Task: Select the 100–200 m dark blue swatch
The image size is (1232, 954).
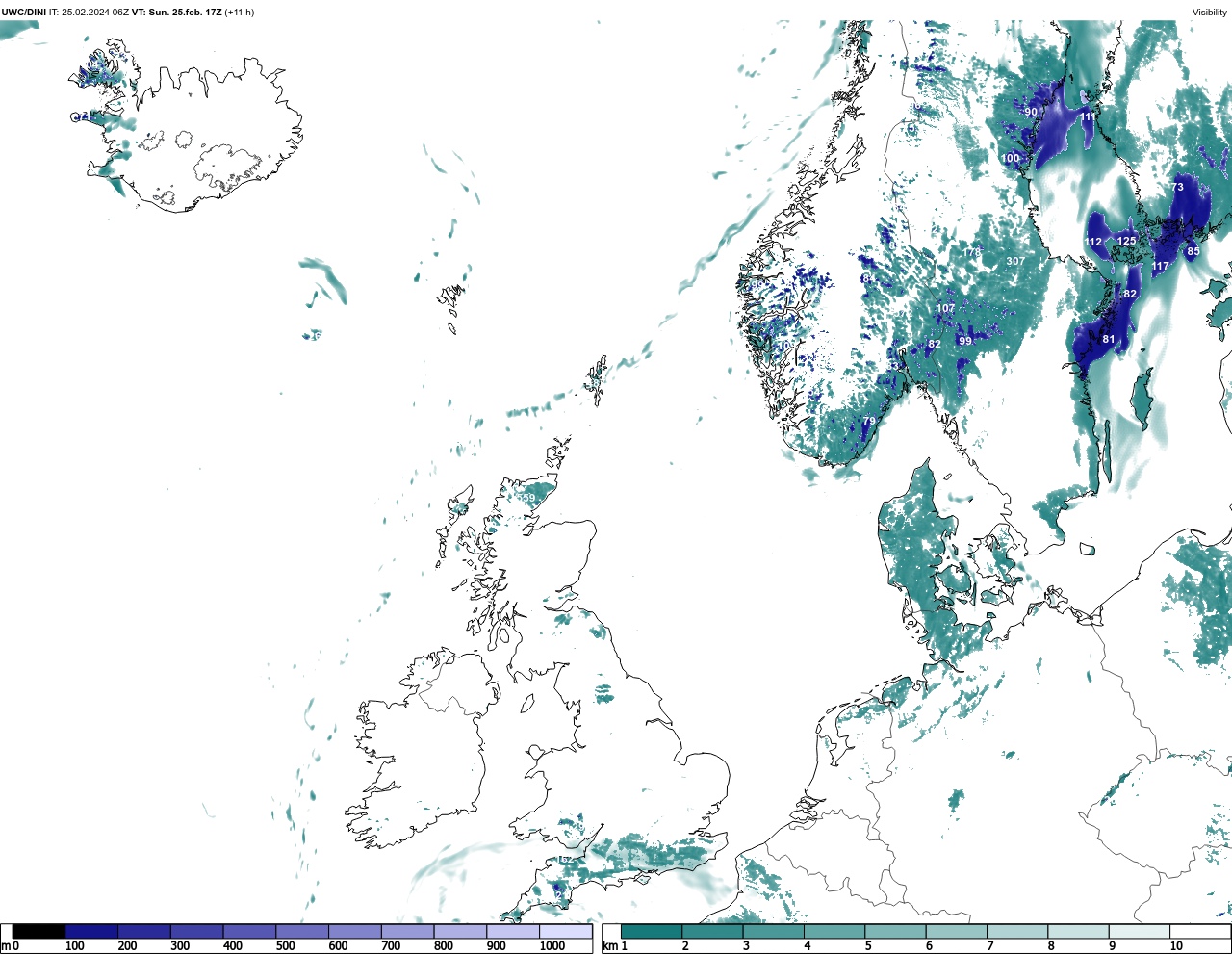Action: (91, 932)
